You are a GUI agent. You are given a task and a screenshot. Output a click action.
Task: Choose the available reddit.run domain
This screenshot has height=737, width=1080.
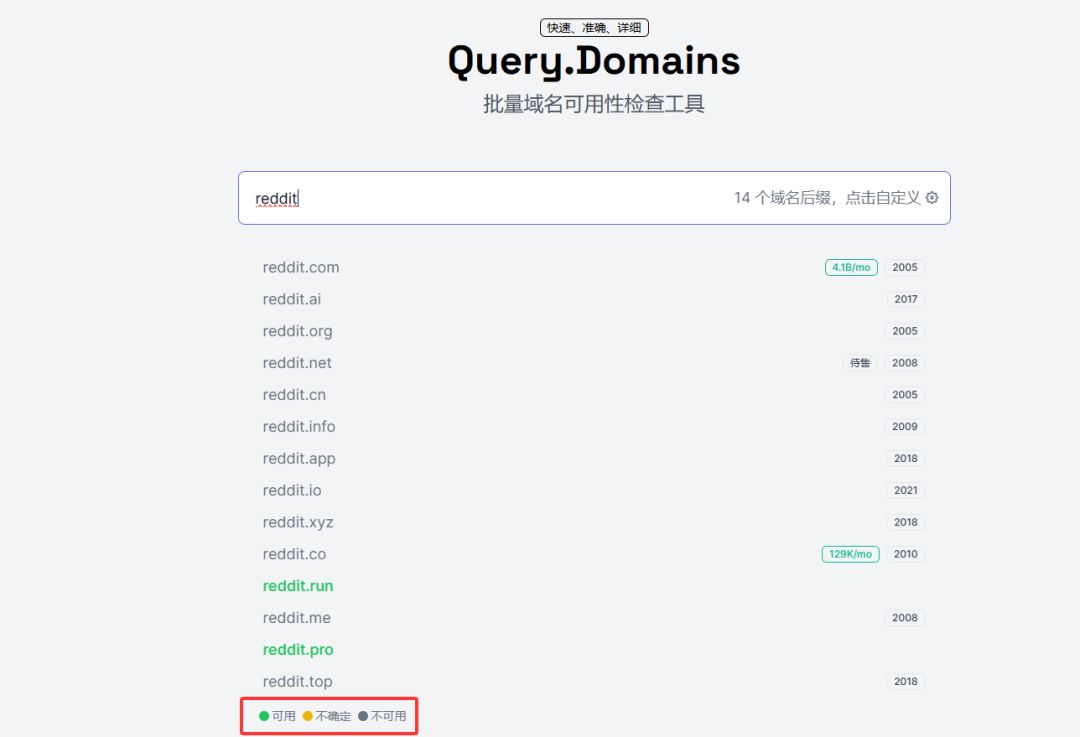click(298, 585)
